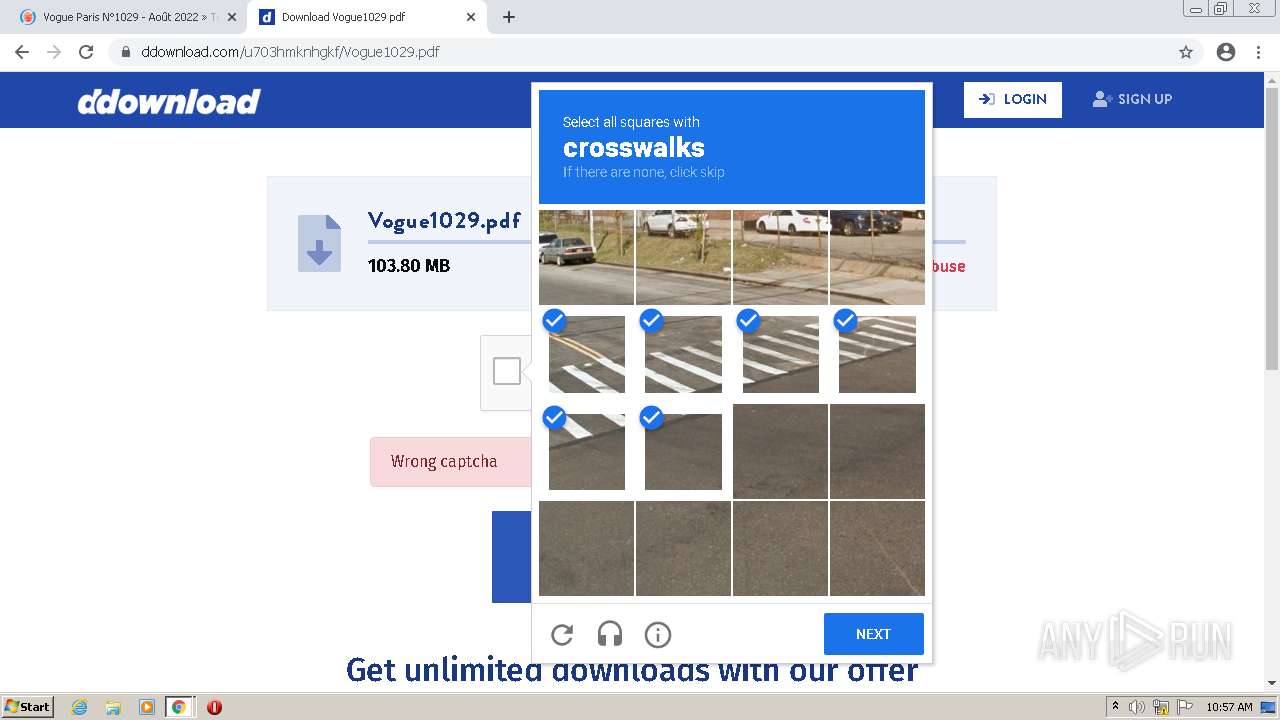The height and width of the screenshot is (720, 1280).
Task: Select captcha tile with gray parked car
Action: (586, 257)
